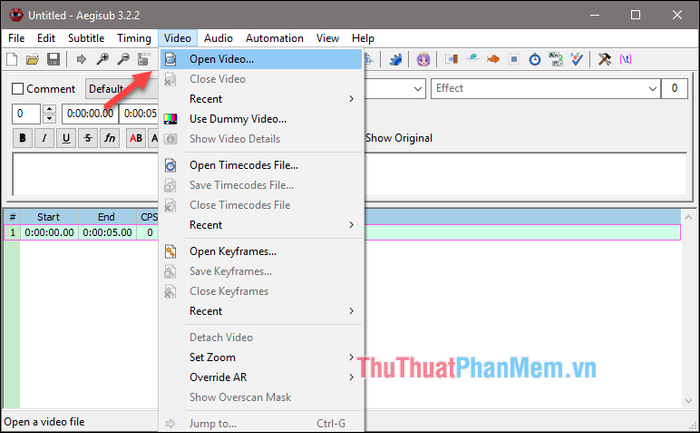Click the New subtitles toolbar icon
The image size is (700, 433).
pyautogui.click(x=12, y=59)
